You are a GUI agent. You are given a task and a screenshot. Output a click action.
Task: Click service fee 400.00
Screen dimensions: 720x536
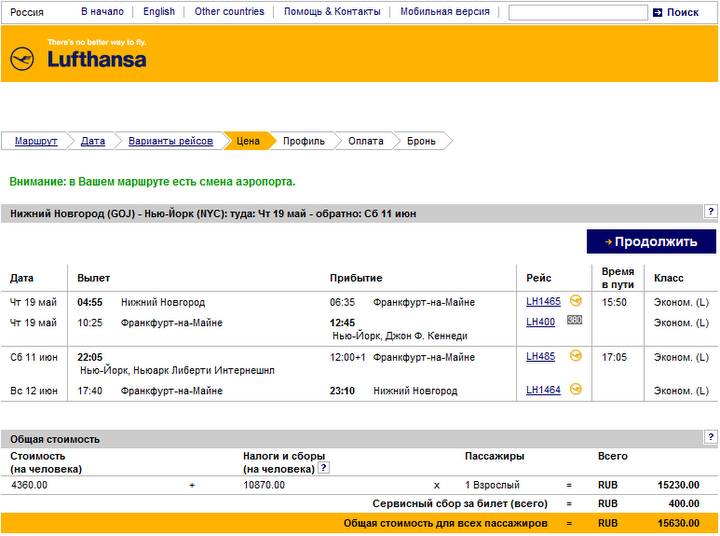pyautogui.click(x=684, y=504)
